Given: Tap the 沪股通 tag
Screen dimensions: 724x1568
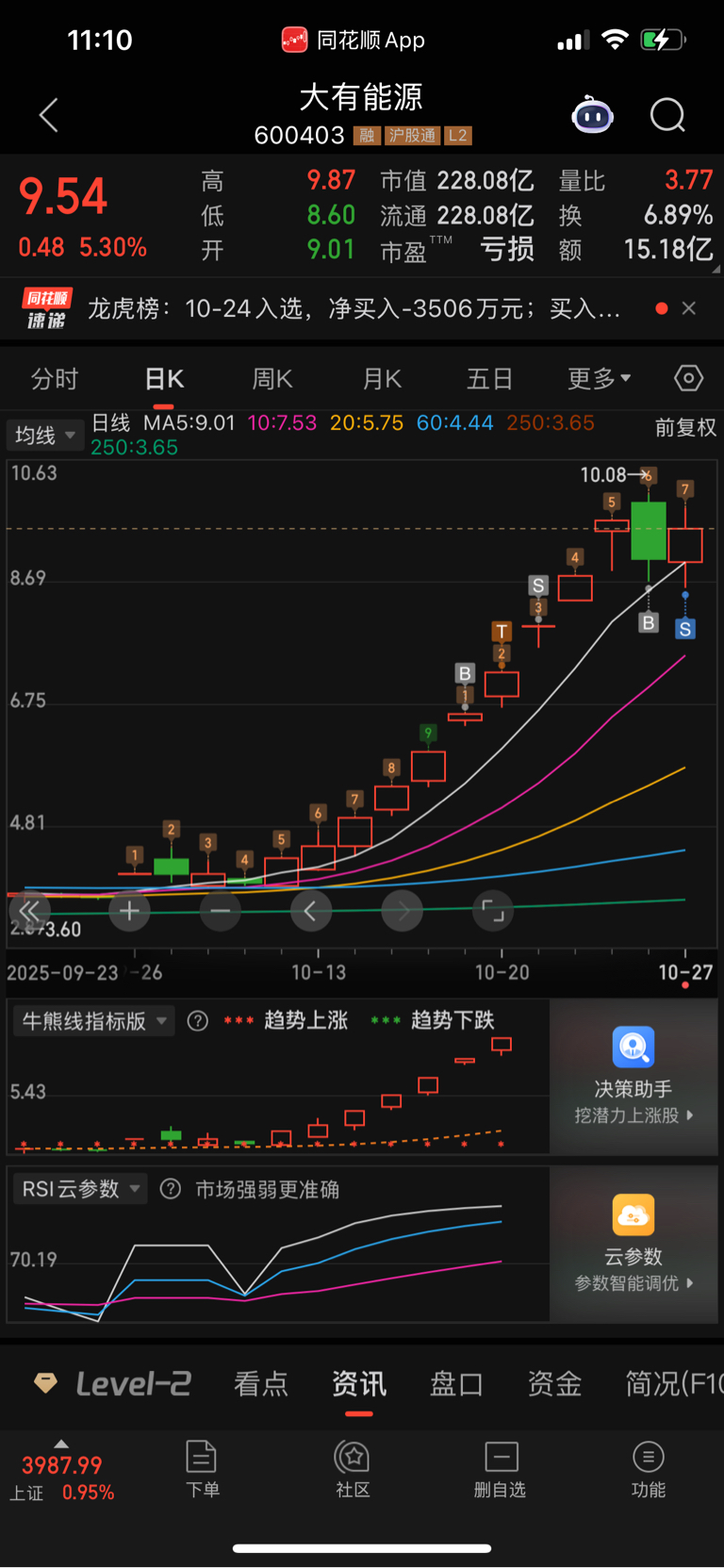Looking at the screenshot, I should (x=412, y=136).
